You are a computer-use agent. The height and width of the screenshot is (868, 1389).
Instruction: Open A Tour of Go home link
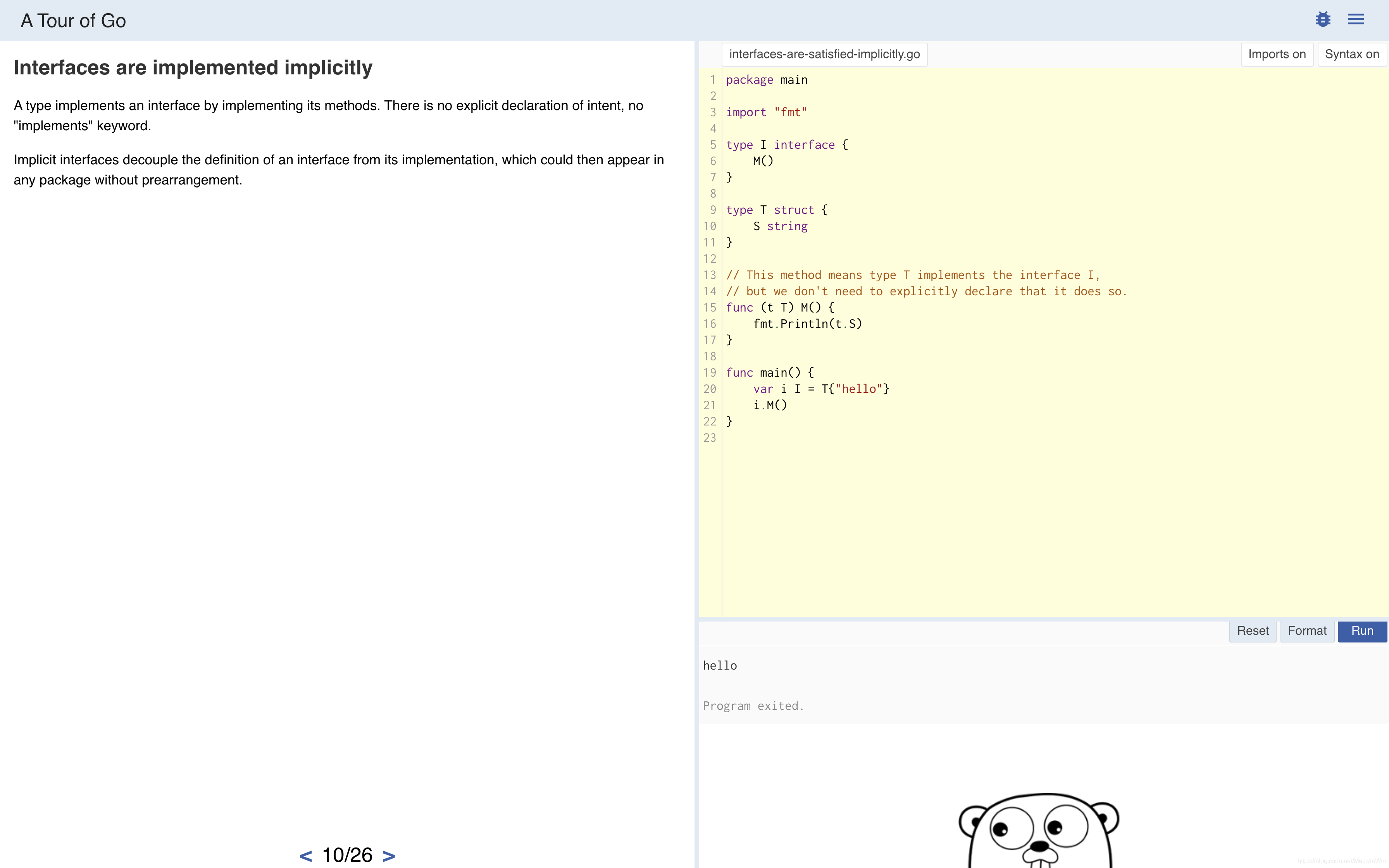(74, 21)
